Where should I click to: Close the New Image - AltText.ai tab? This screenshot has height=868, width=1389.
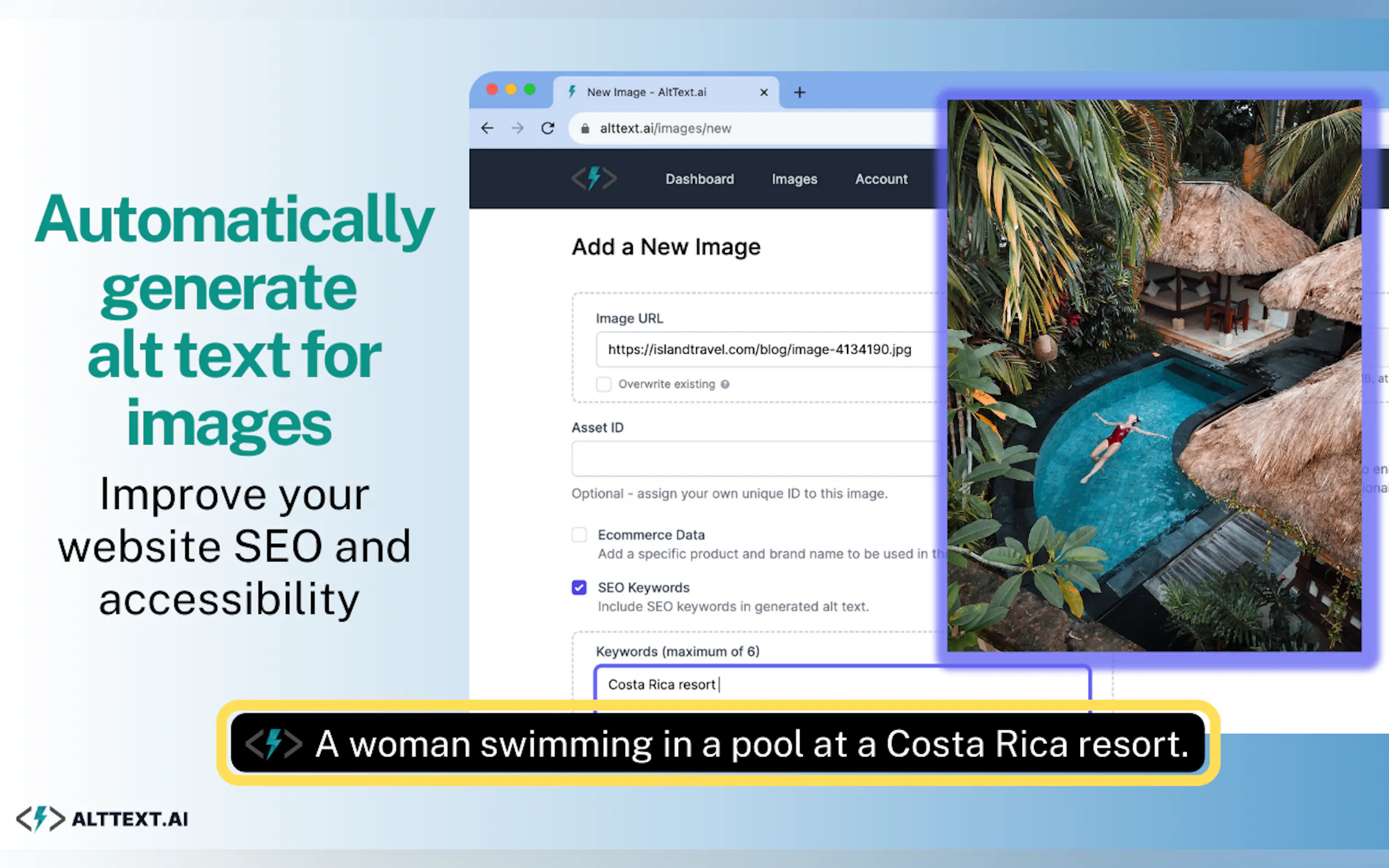click(x=764, y=92)
